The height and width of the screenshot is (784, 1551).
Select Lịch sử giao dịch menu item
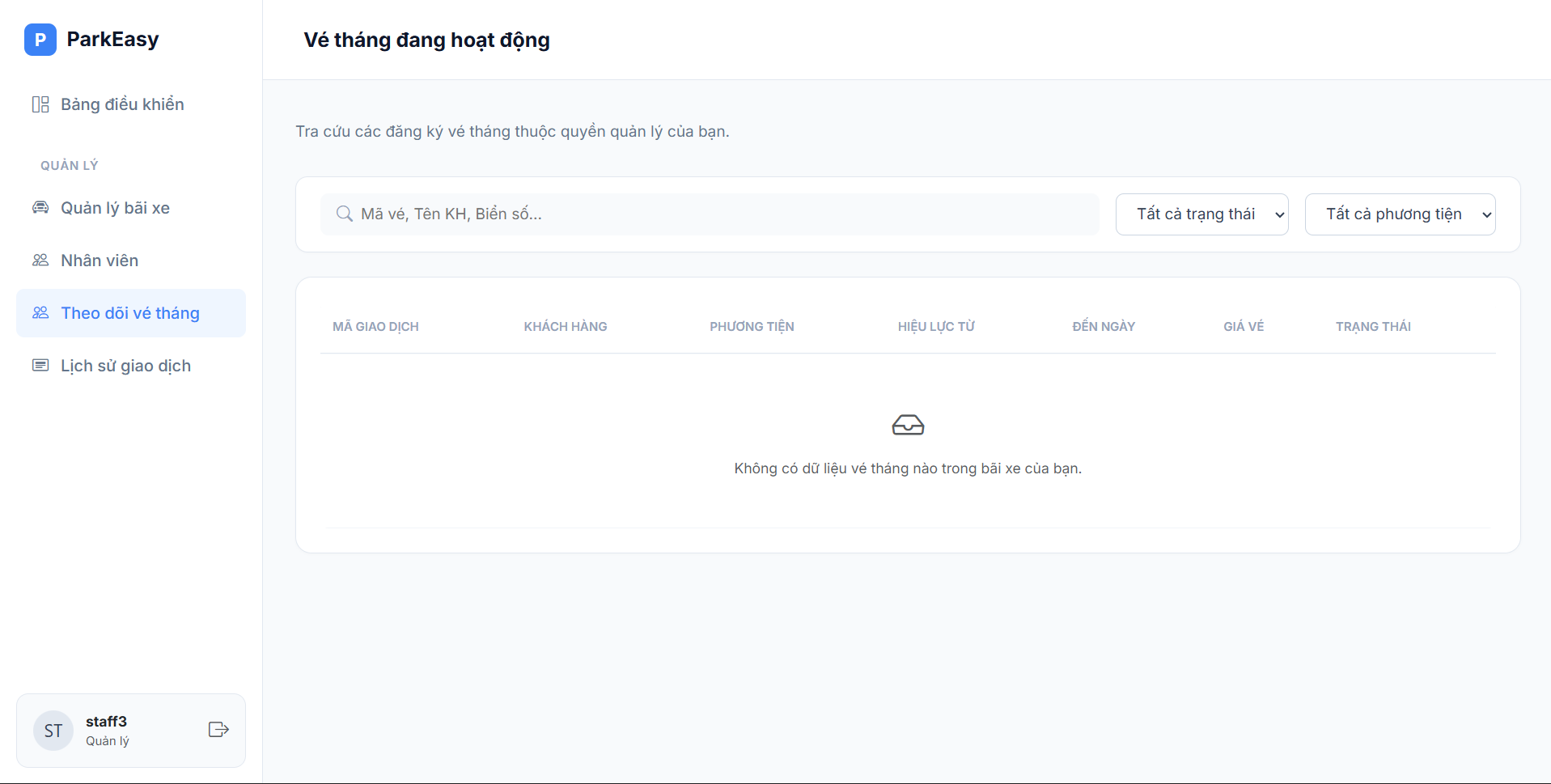point(125,366)
